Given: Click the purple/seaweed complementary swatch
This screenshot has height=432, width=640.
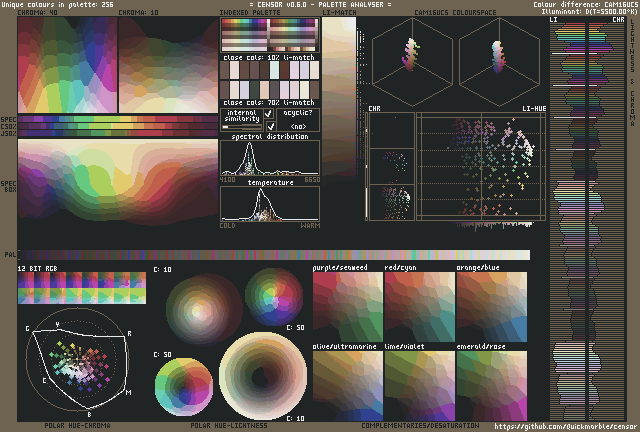Looking at the screenshot, I should point(348,306).
